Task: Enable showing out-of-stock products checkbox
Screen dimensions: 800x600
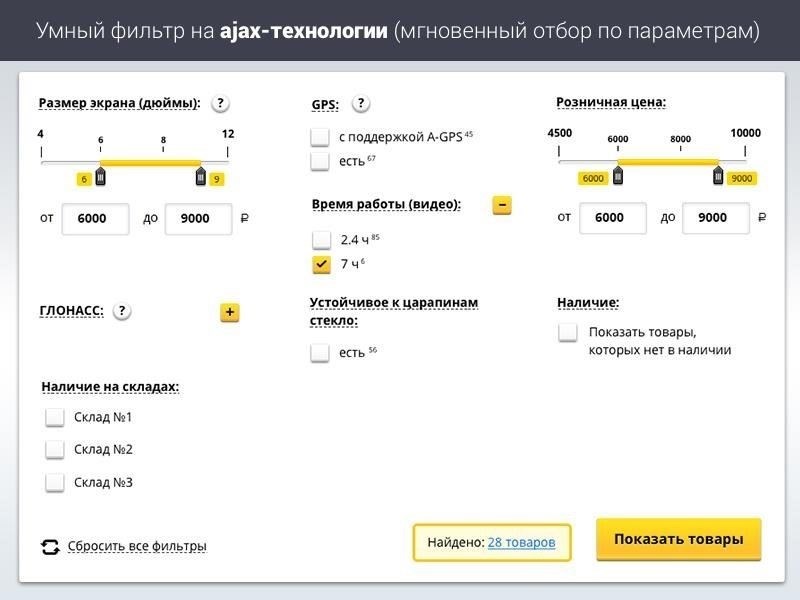Action: 568,333
